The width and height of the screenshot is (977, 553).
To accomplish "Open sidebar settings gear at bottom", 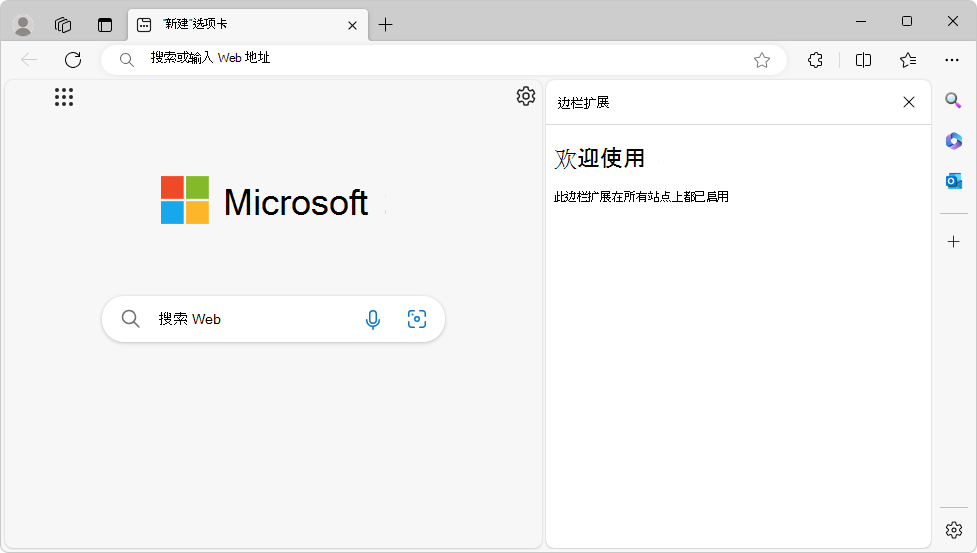I will coord(953,530).
